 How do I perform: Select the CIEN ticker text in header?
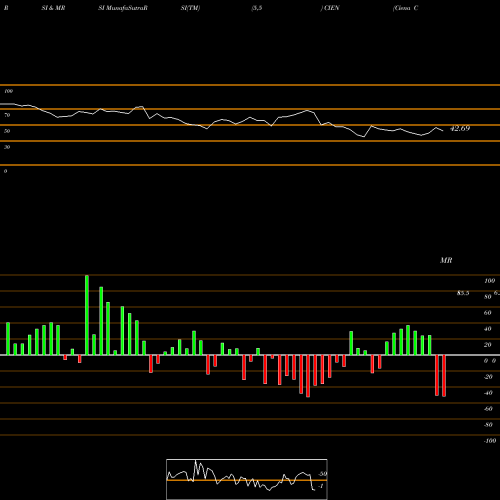(331, 8)
